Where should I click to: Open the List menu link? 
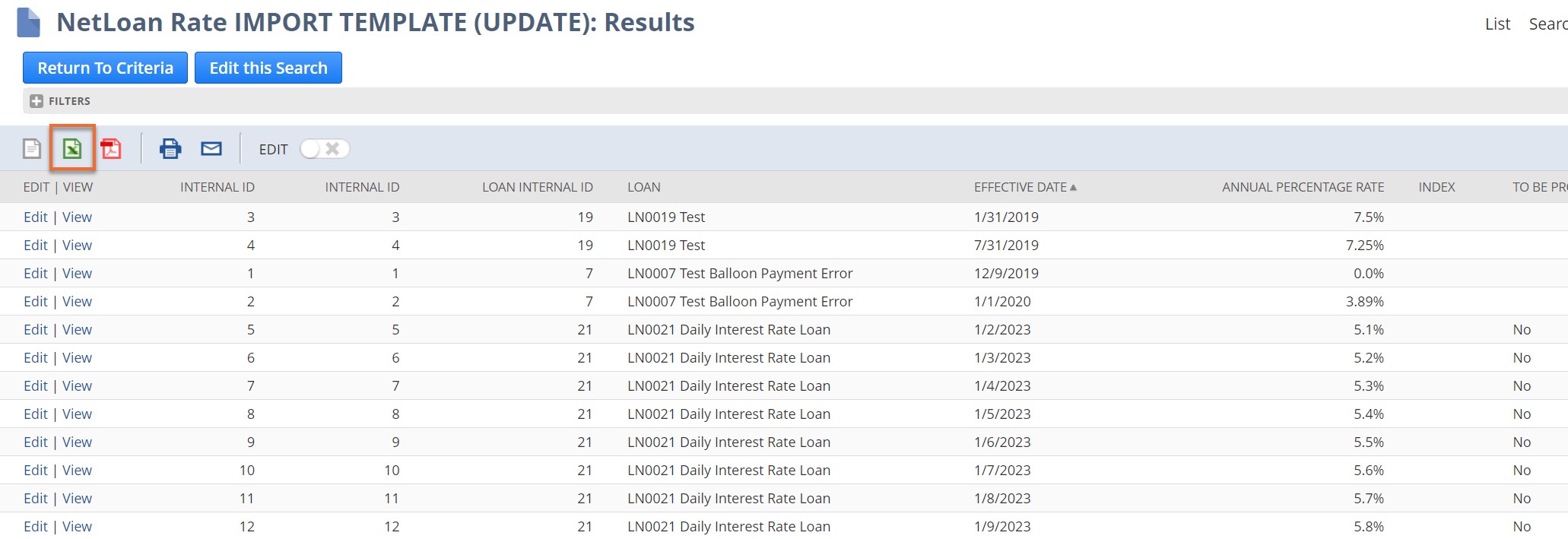[x=1497, y=24]
